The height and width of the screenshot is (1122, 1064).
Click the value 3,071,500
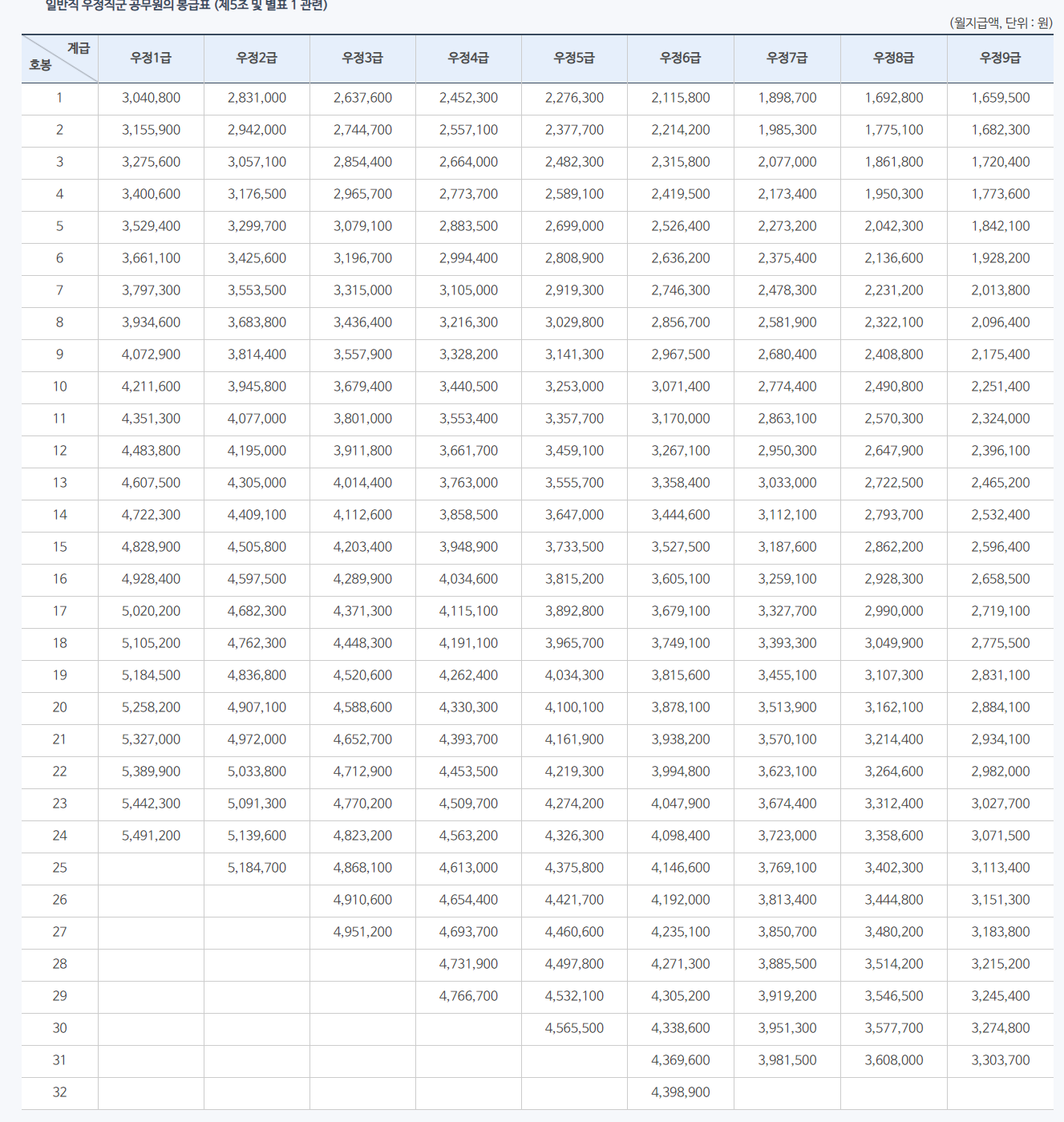1001,836
